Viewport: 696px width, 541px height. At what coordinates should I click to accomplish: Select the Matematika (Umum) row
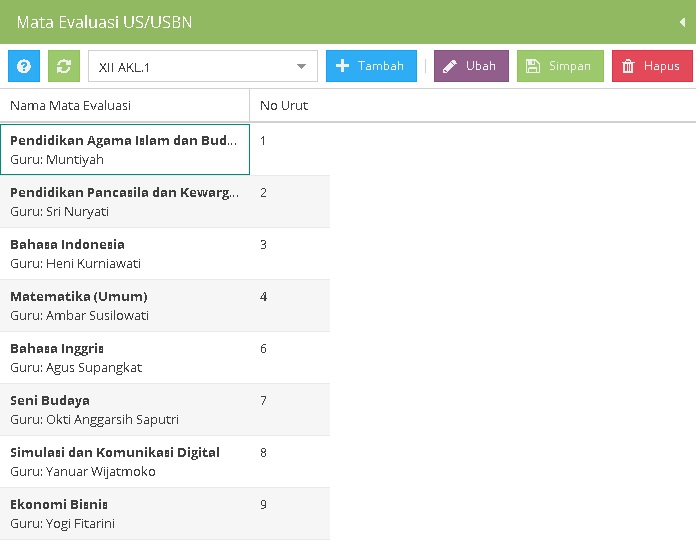(125, 305)
